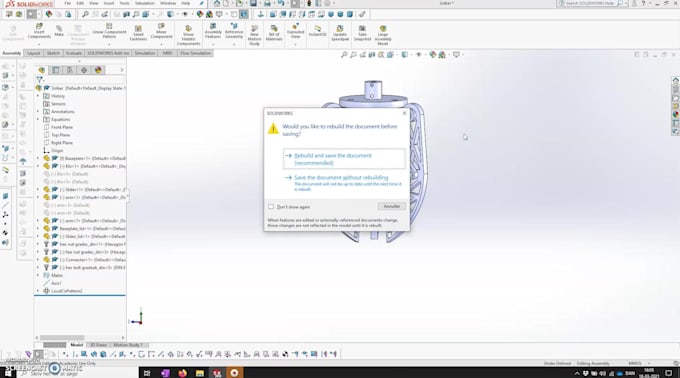Image resolution: width=680 pixels, height=378 pixels.
Task: Open Assembly Features
Action: click(x=213, y=31)
